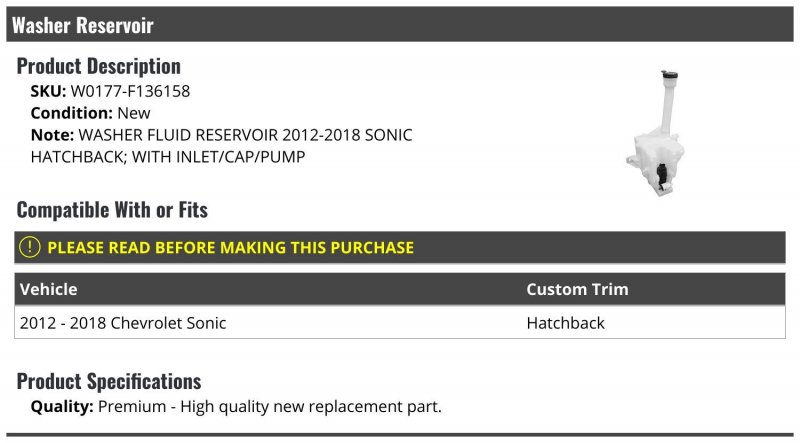Click the Custom Trim column header

(x=577, y=289)
